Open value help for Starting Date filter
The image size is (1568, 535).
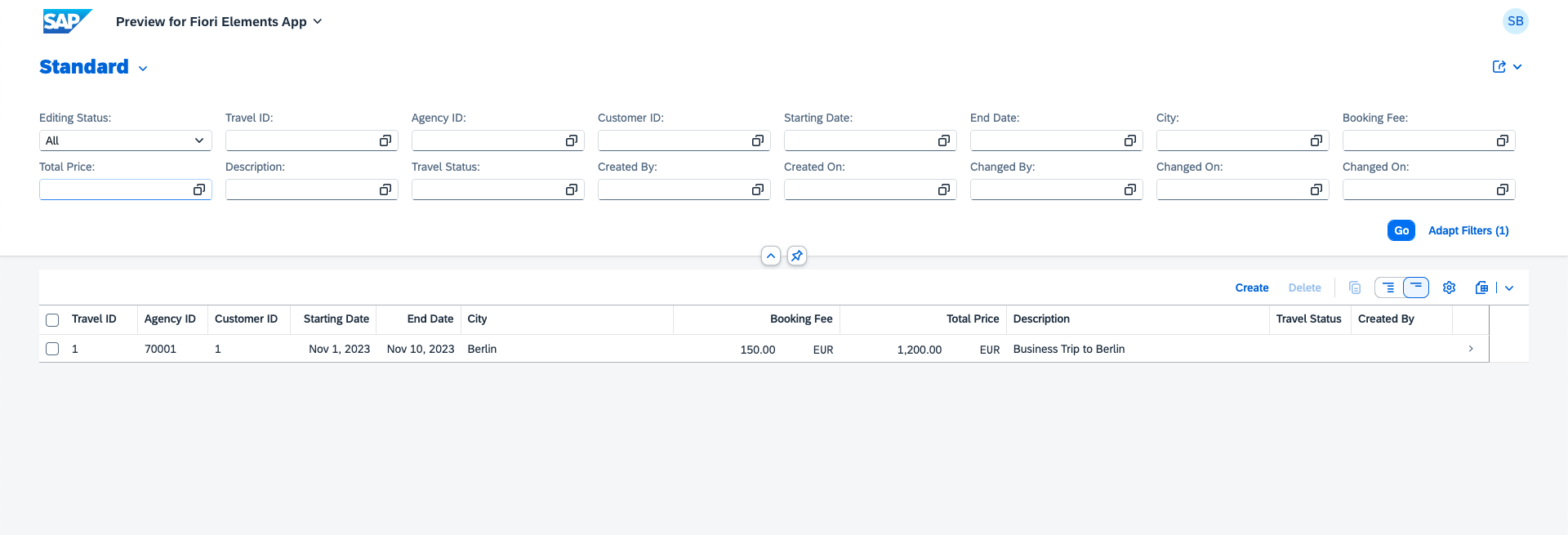tap(944, 141)
